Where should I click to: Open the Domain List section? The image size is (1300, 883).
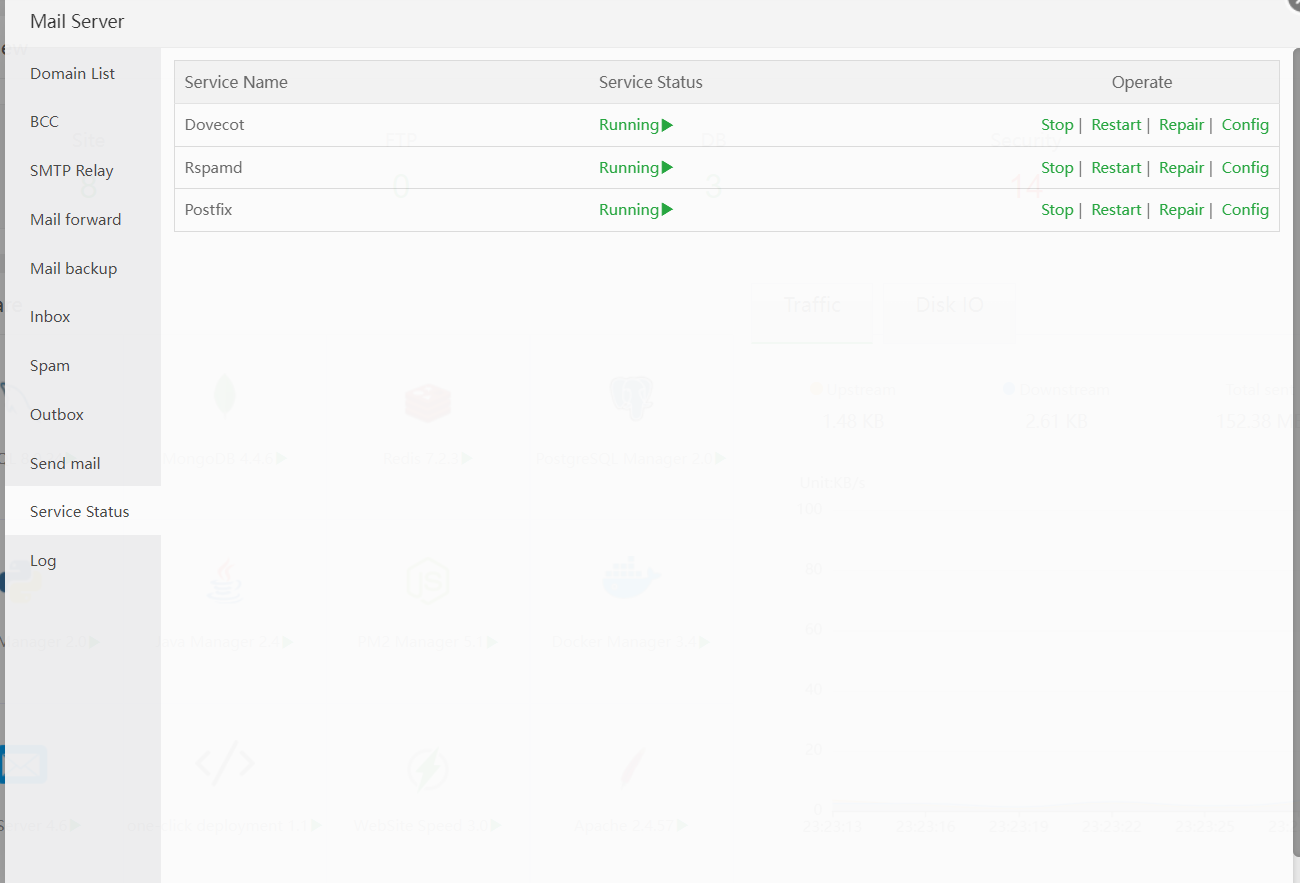click(x=82, y=73)
